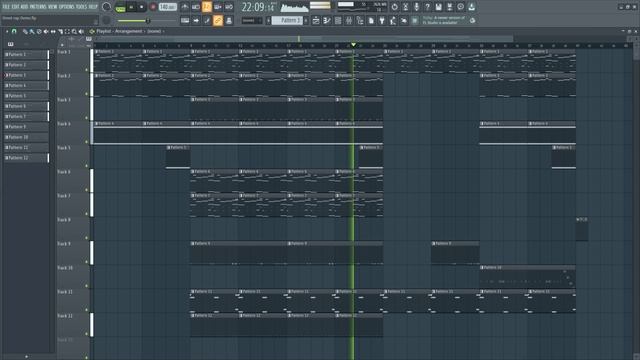The image size is (640, 360).
Task: Select Pattern 1 in the picker list
Action: [26, 54]
